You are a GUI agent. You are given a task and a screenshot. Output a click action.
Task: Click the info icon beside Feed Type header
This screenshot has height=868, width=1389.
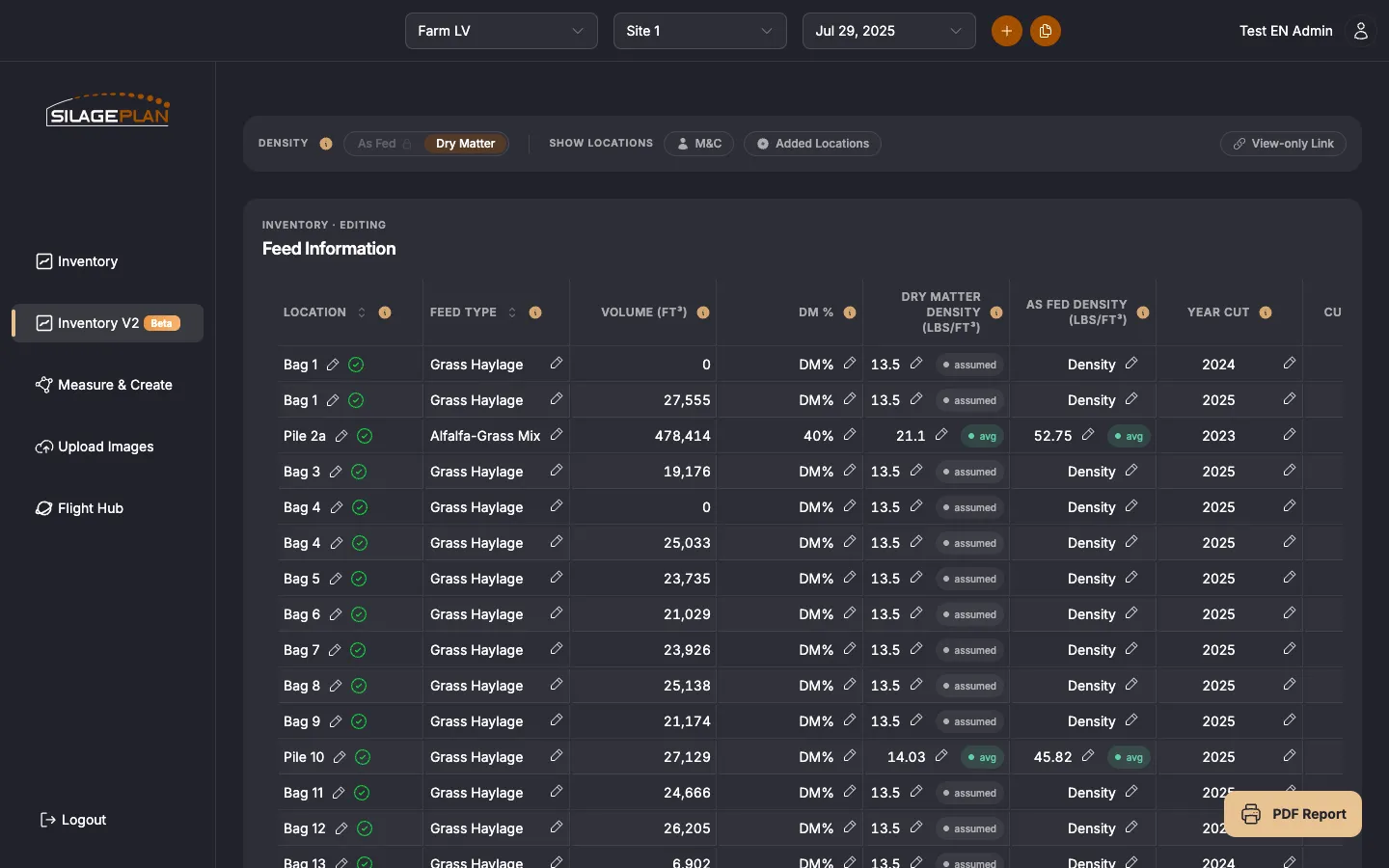click(x=535, y=312)
